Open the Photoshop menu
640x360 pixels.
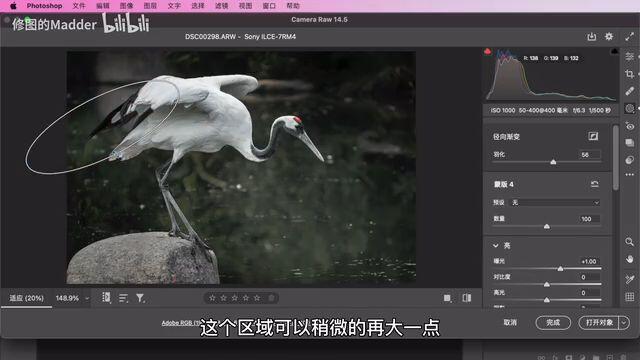click(44, 6)
